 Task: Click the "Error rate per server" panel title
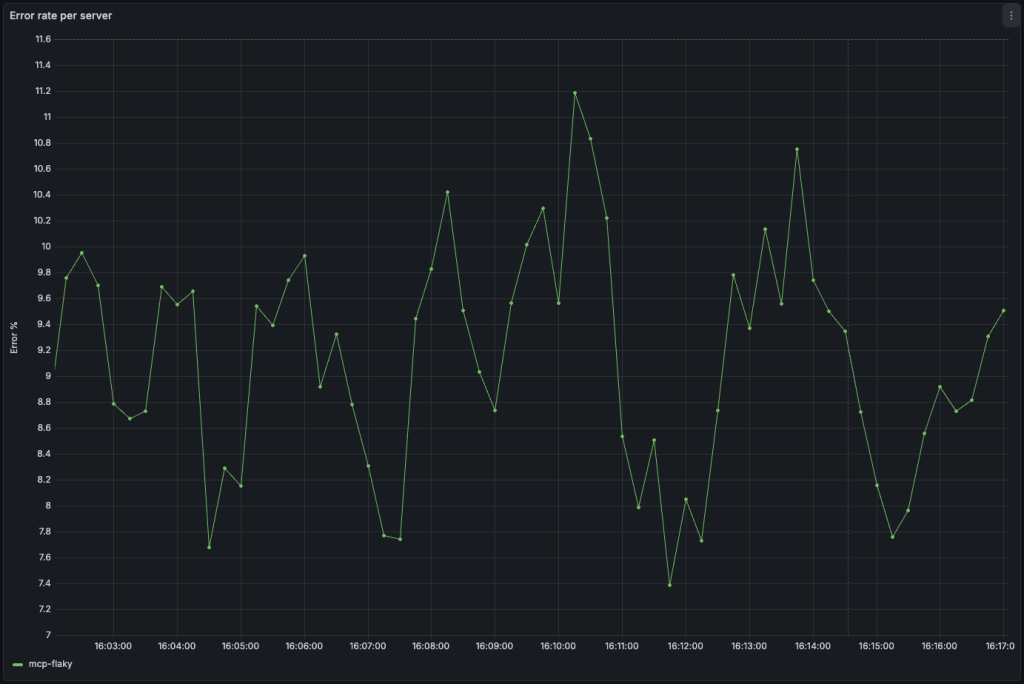61,16
